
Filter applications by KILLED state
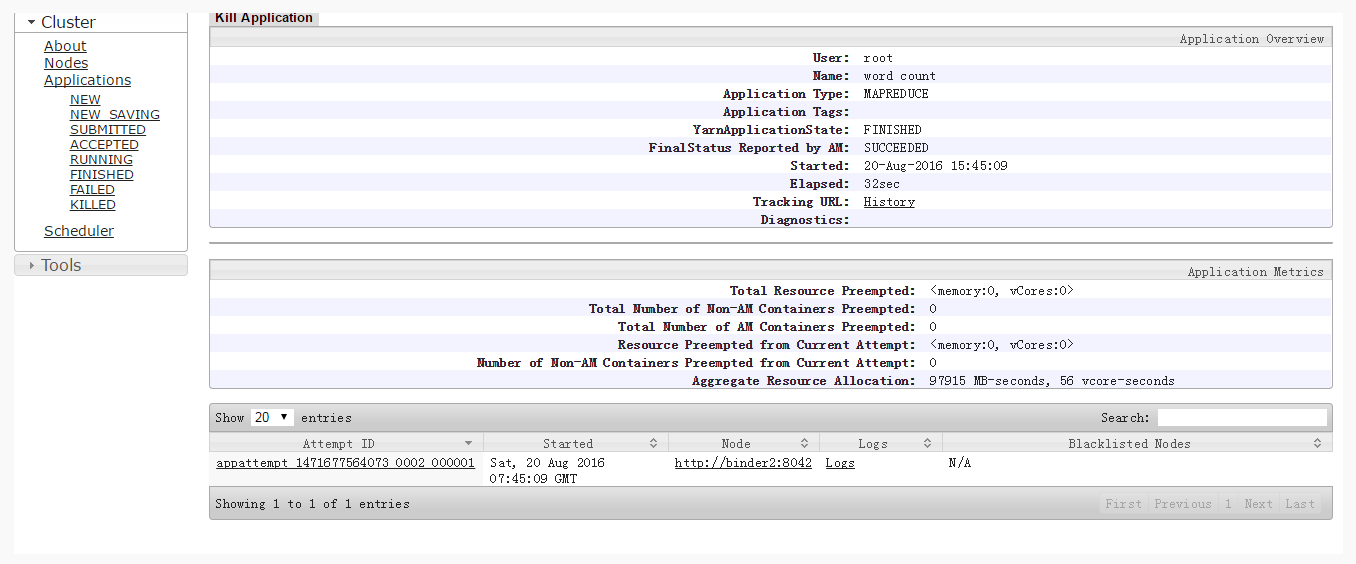[93, 205]
